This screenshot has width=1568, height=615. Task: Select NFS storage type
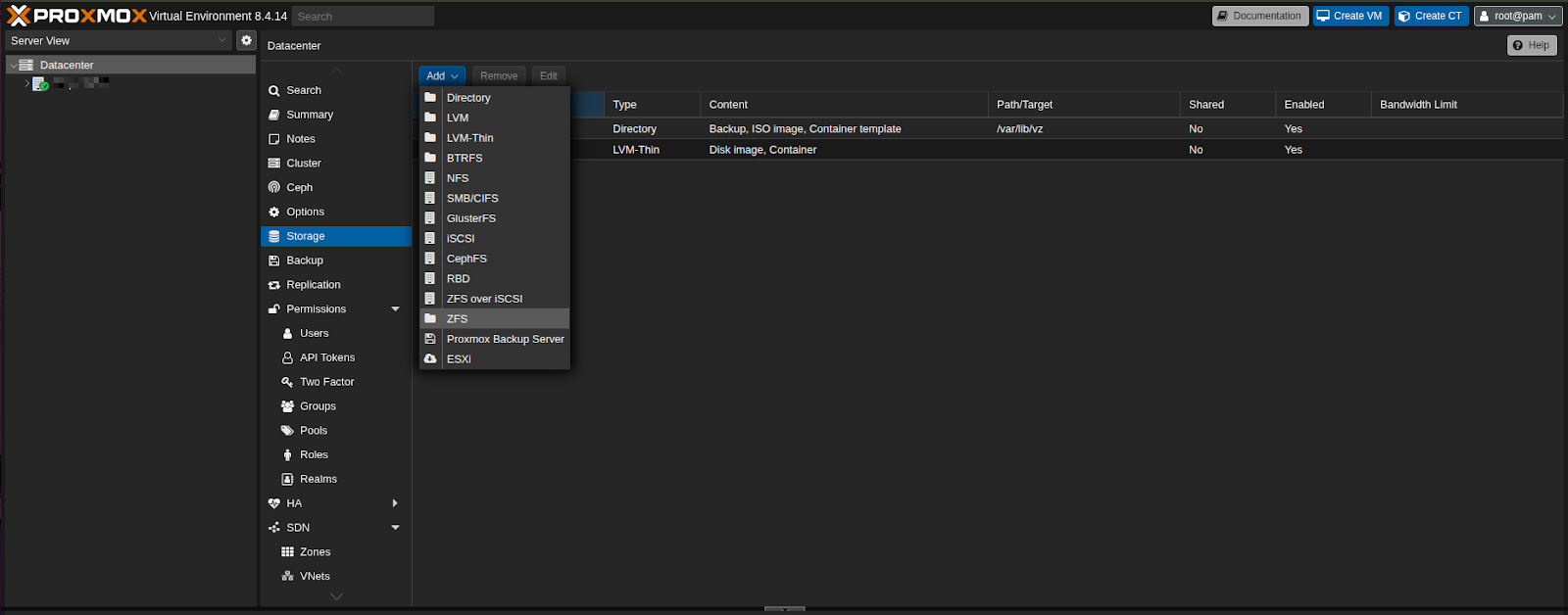tap(458, 178)
